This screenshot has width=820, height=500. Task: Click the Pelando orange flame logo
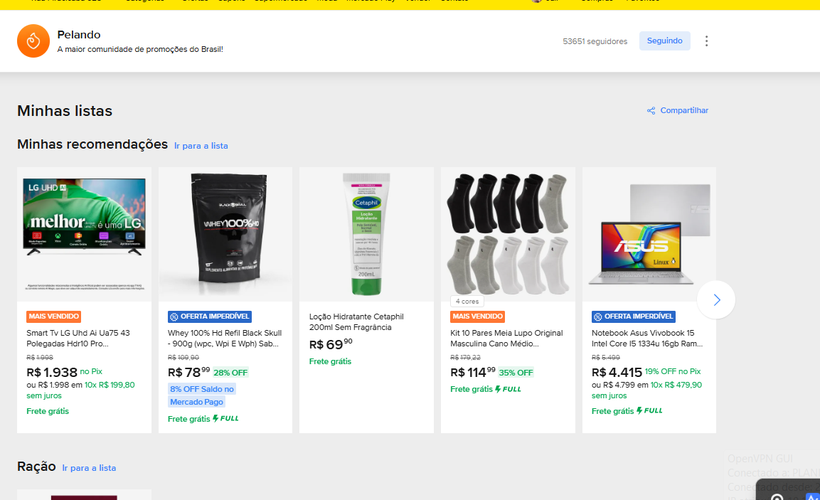click(x=33, y=41)
